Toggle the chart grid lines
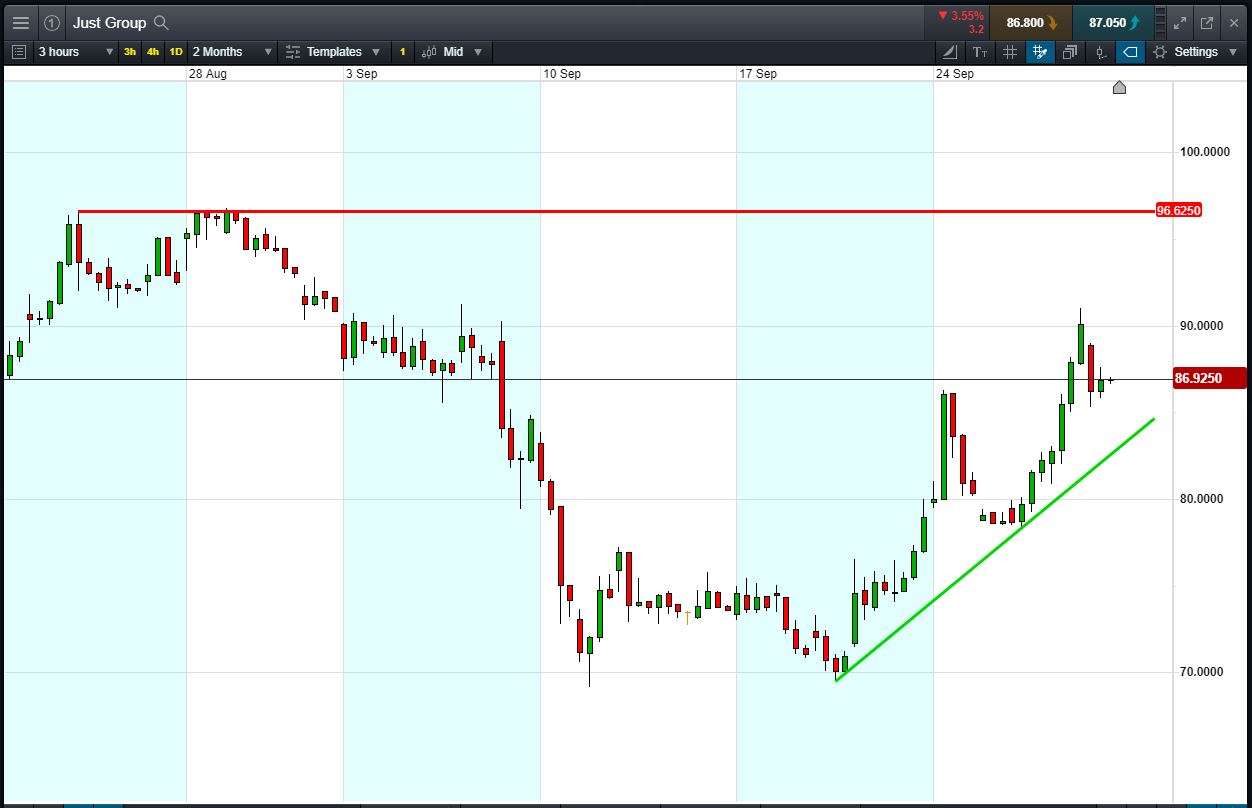1252x808 pixels. click(1010, 52)
